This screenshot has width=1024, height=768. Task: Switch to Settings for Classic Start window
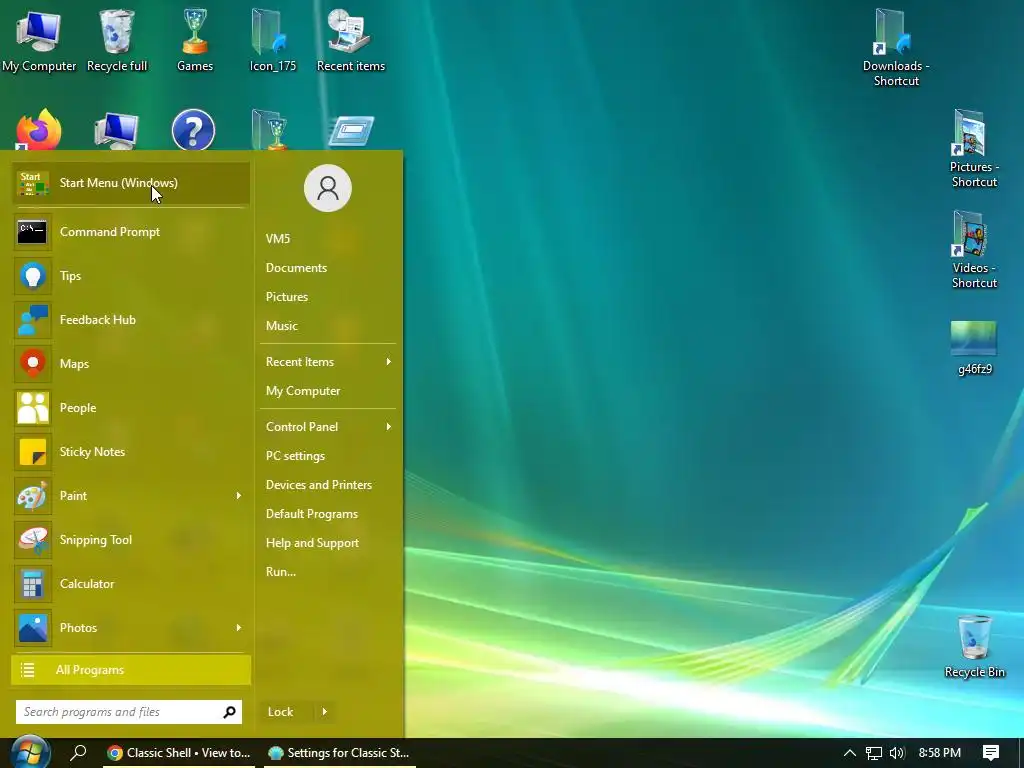tap(340, 753)
